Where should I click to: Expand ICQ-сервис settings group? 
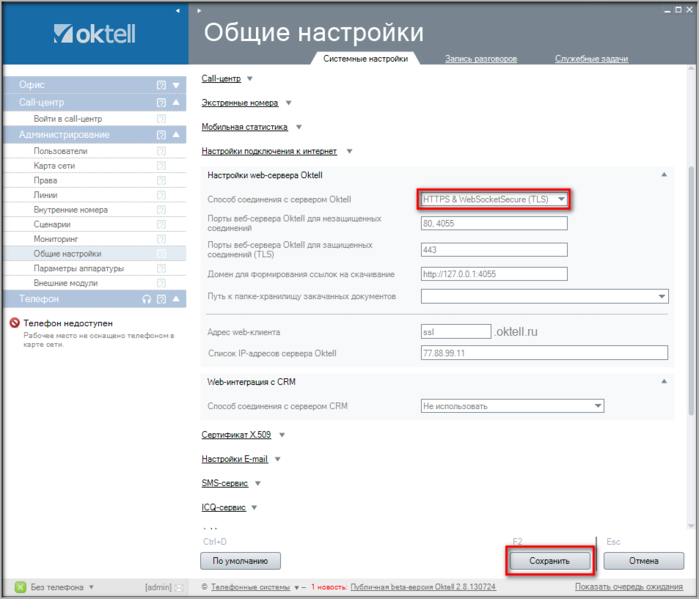click(254, 507)
